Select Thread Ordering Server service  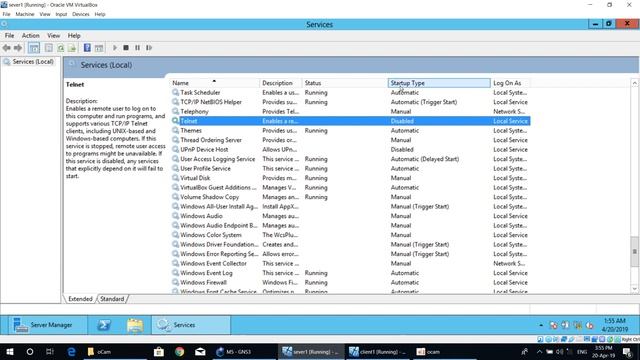pos(351,140)
